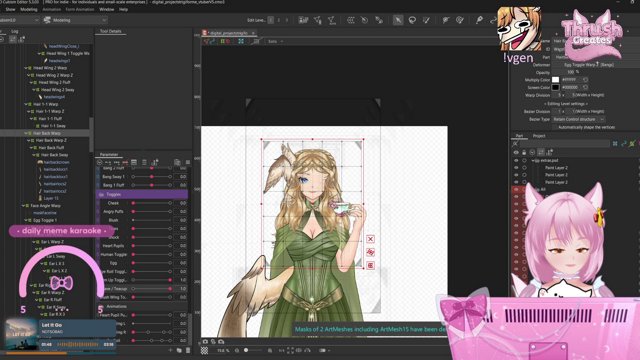
Task: Click the deform brush tool icon
Action: point(460,20)
